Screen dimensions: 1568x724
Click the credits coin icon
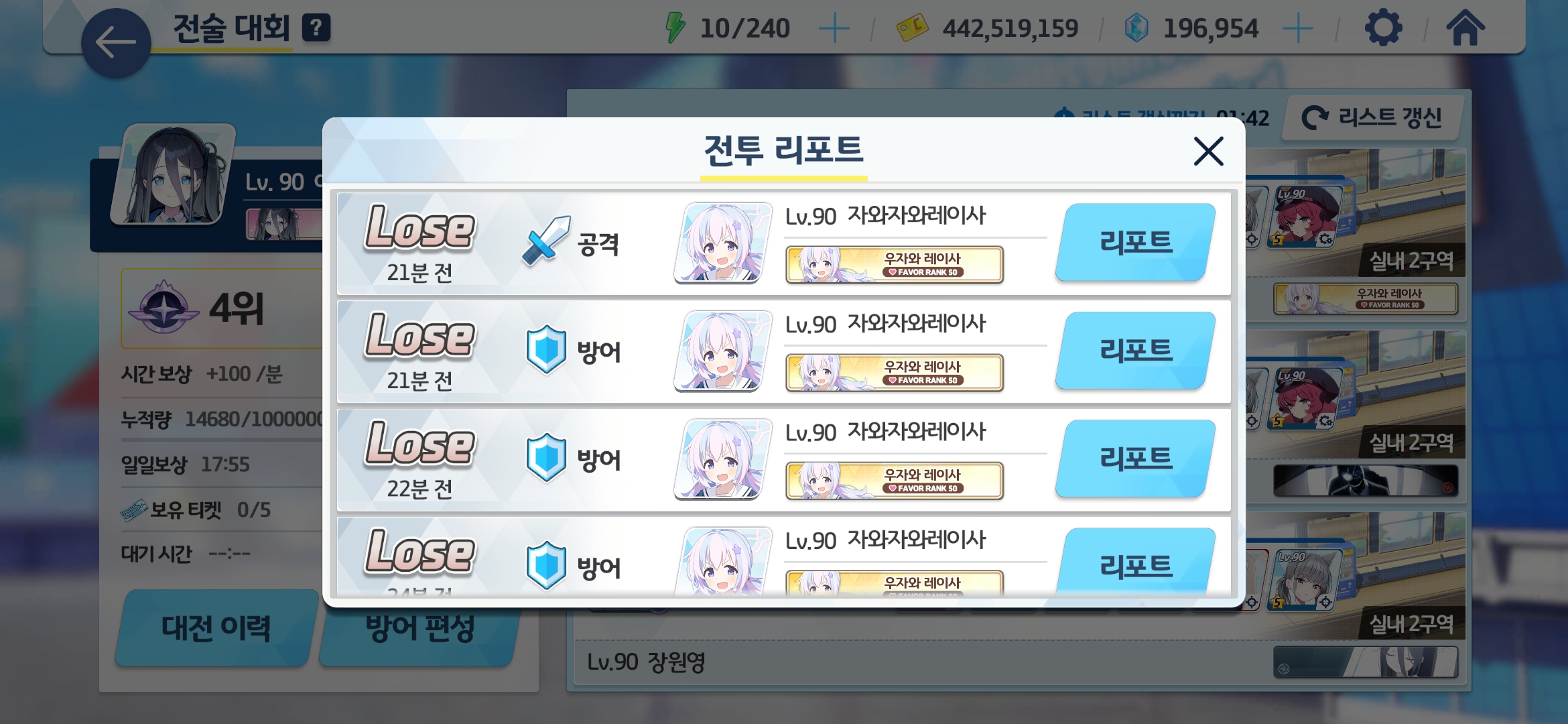tap(912, 29)
